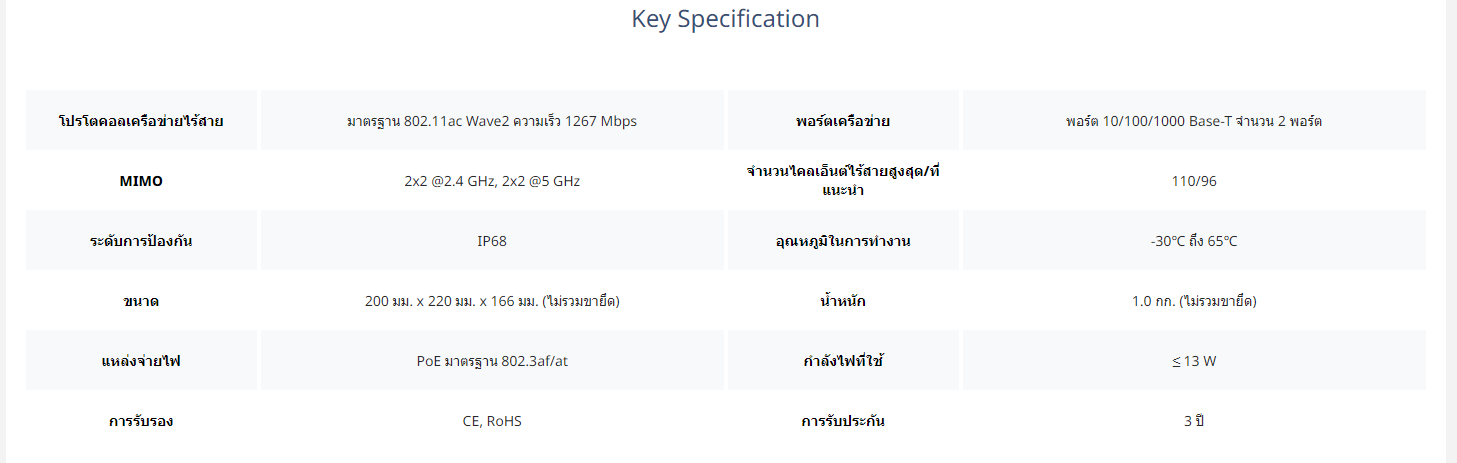Click the IP68 value cell
The width and height of the screenshot is (1457, 463).
(492, 241)
